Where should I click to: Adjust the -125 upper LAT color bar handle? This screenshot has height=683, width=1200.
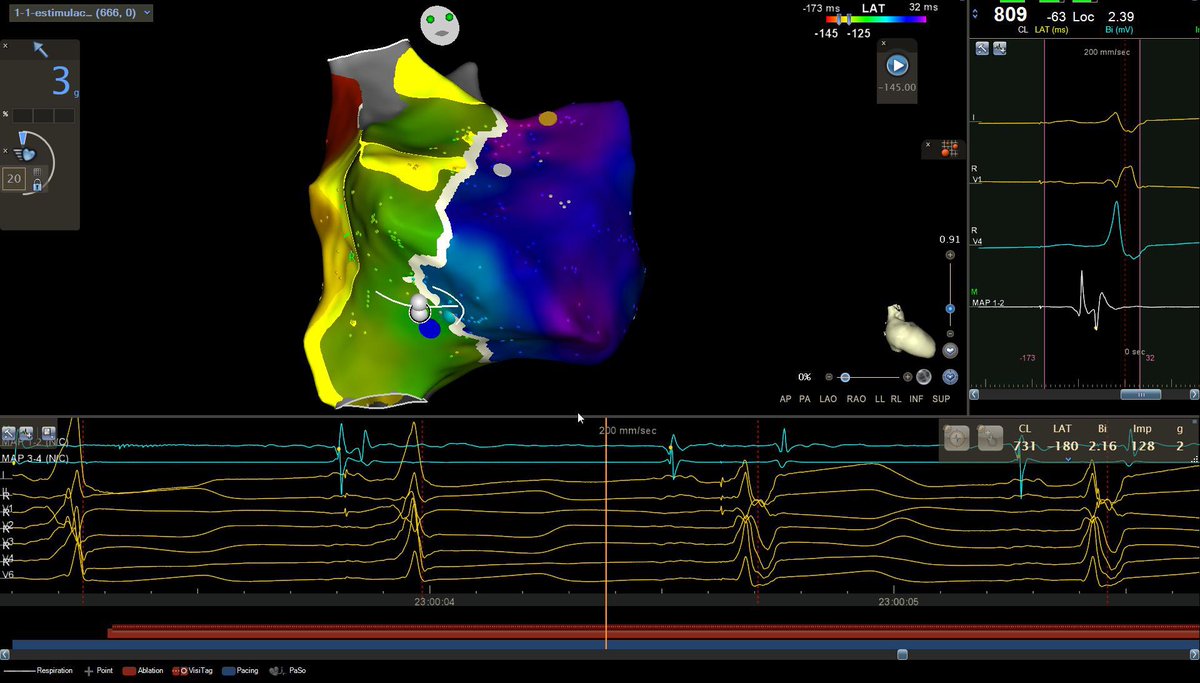click(x=850, y=20)
